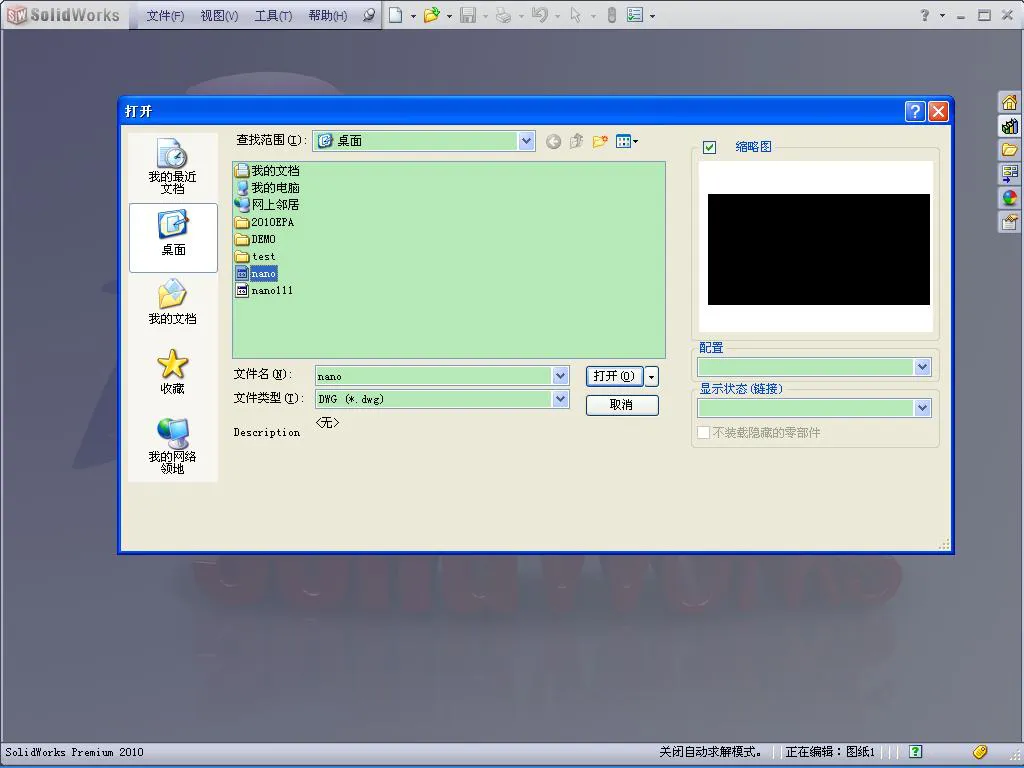Go to 我的最近文档 in places bar
This screenshot has height=768, width=1024.
tap(172, 166)
